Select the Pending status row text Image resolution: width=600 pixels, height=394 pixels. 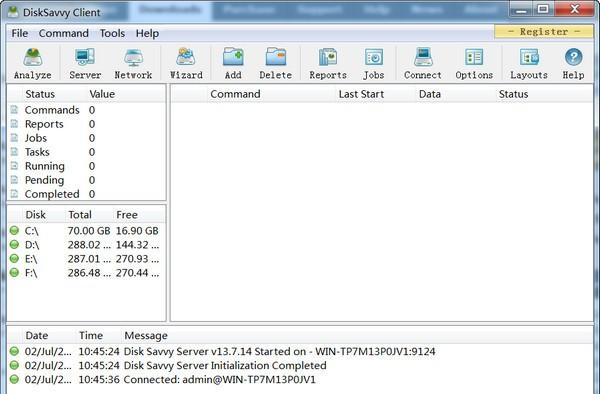44,180
